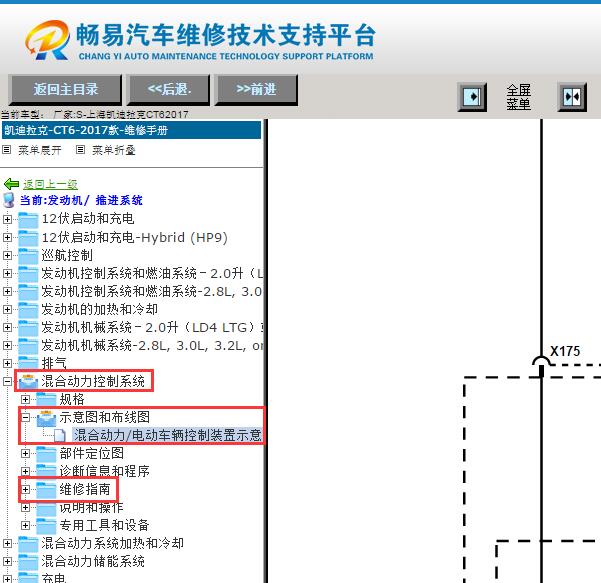This screenshot has width=601, height=583.
Task: Click the open folder icon of 示意图和布线图
Action: pyautogui.click(x=46, y=418)
